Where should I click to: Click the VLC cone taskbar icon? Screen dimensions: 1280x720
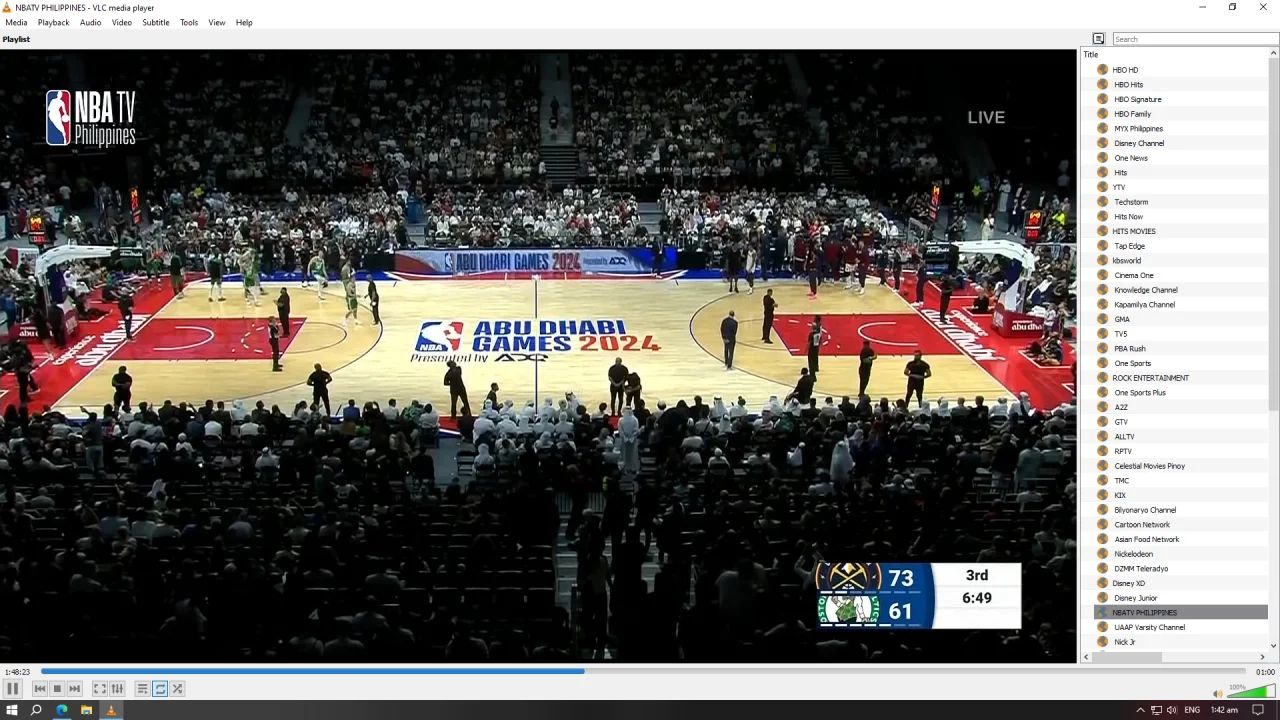pos(111,710)
